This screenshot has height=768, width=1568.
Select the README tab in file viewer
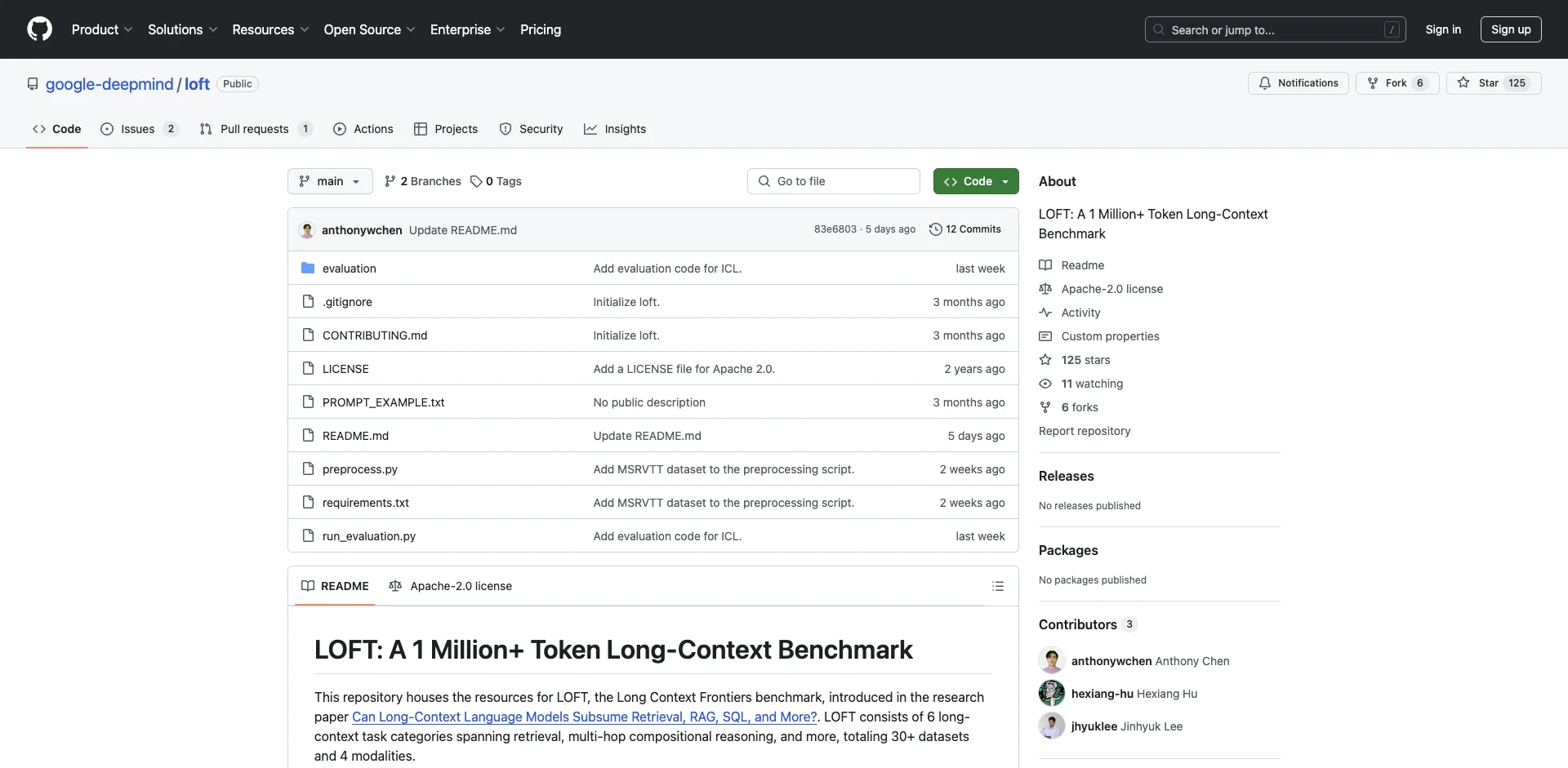tap(335, 586)
